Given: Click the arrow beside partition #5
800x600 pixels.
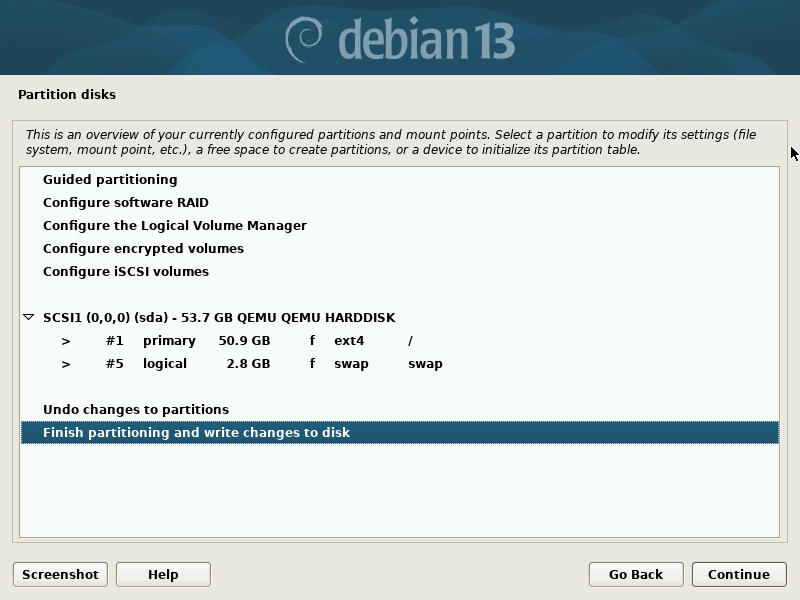Looking at the screenshot, I should (x=66, y=364).
